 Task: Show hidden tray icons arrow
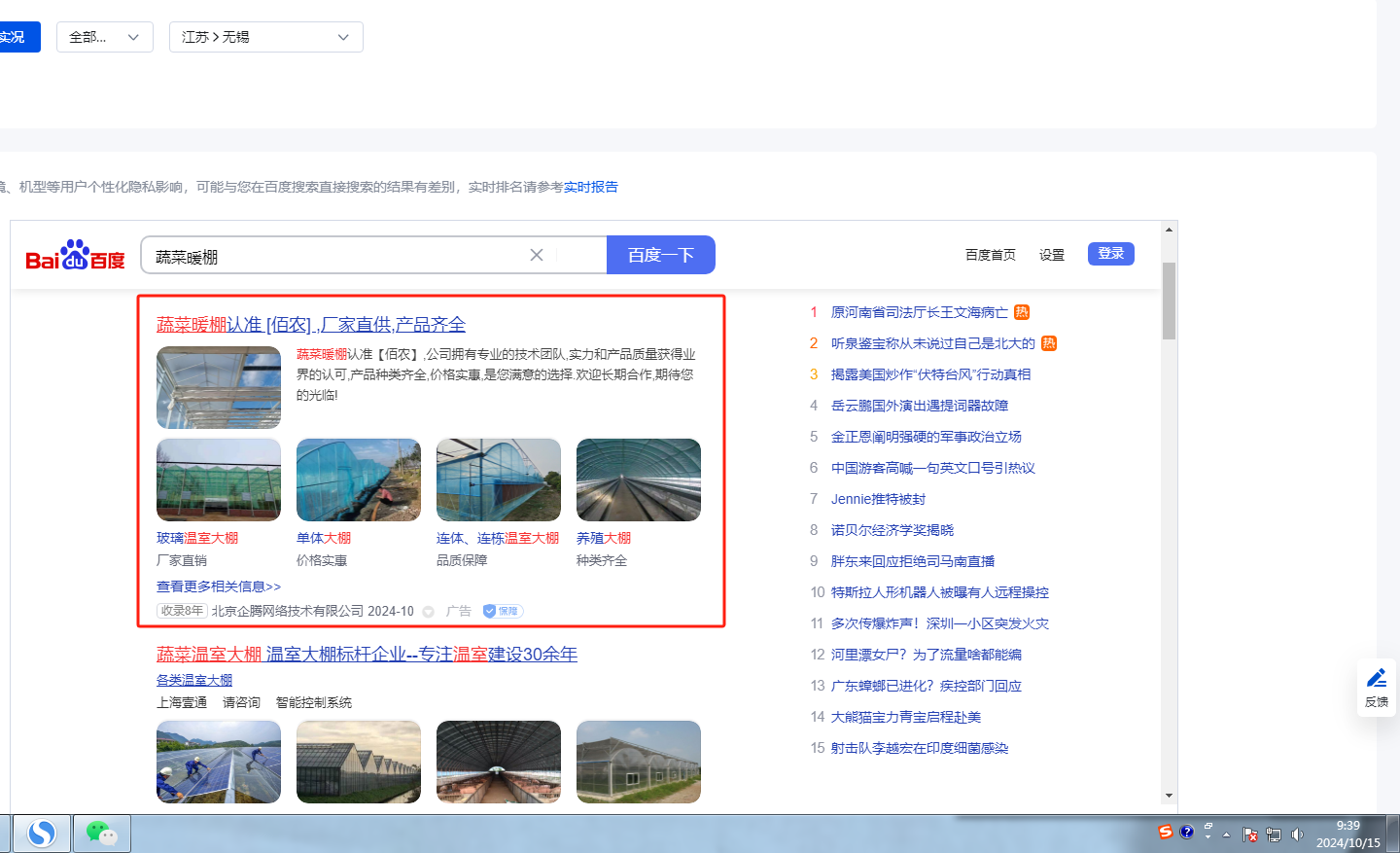(x=1227, y=835)
